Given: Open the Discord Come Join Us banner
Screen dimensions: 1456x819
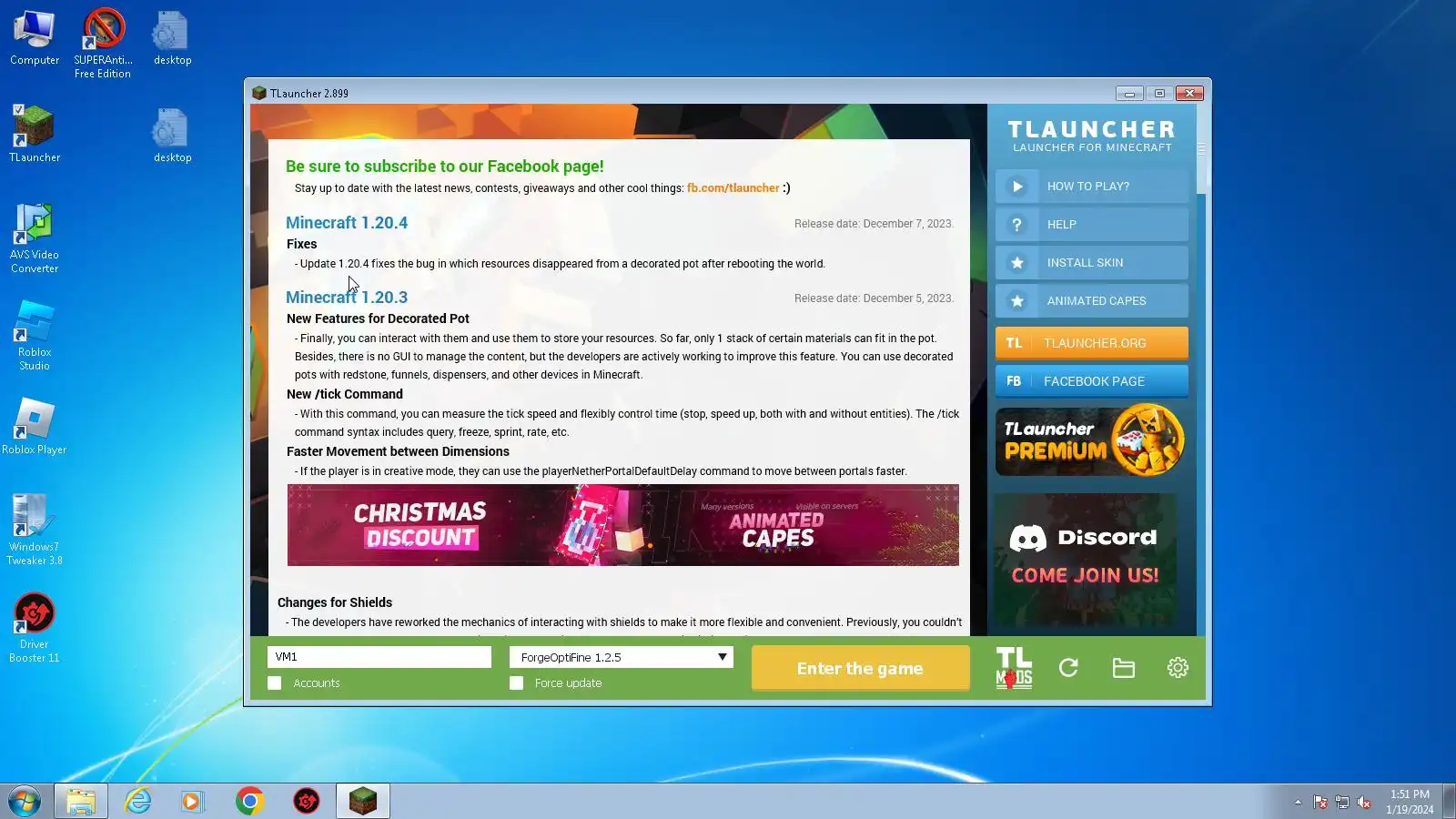Looking at the screenshot, I should 1086,559.
